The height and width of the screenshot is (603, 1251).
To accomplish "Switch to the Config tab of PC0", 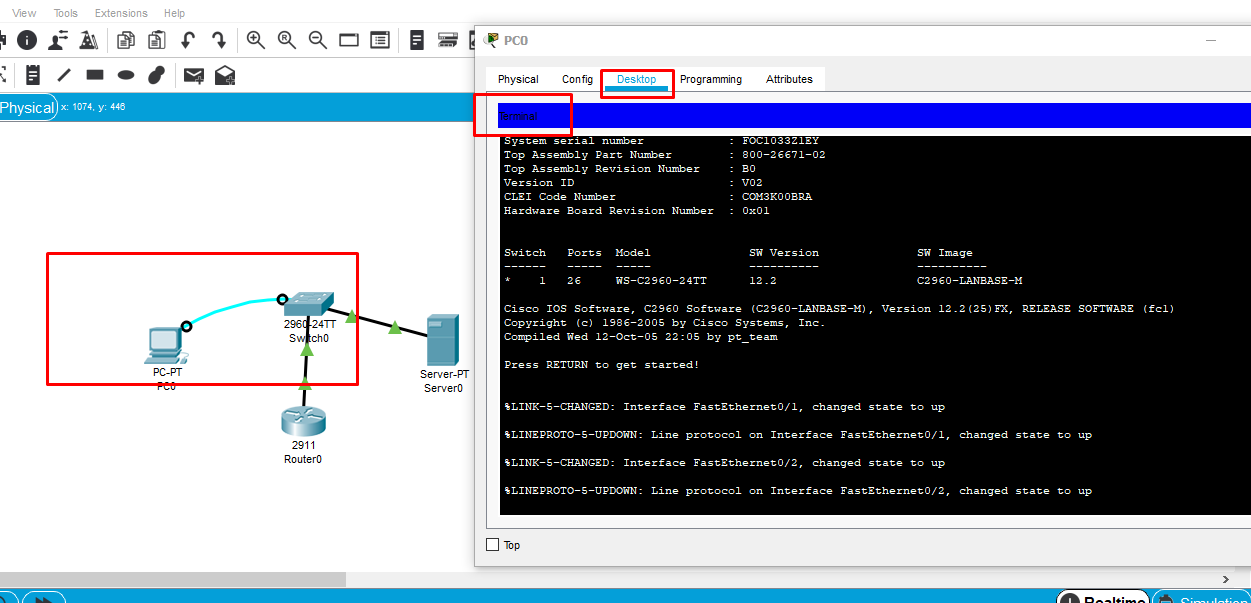I will point(577,79).
